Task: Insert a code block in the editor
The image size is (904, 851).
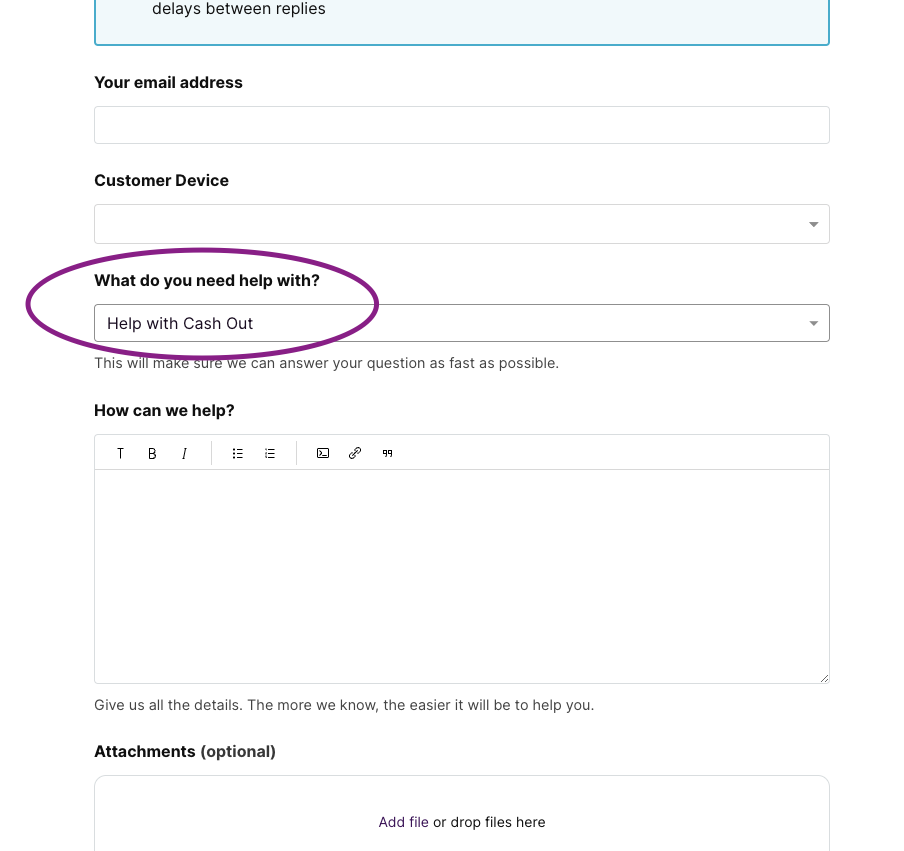Action: click(322, 453)
